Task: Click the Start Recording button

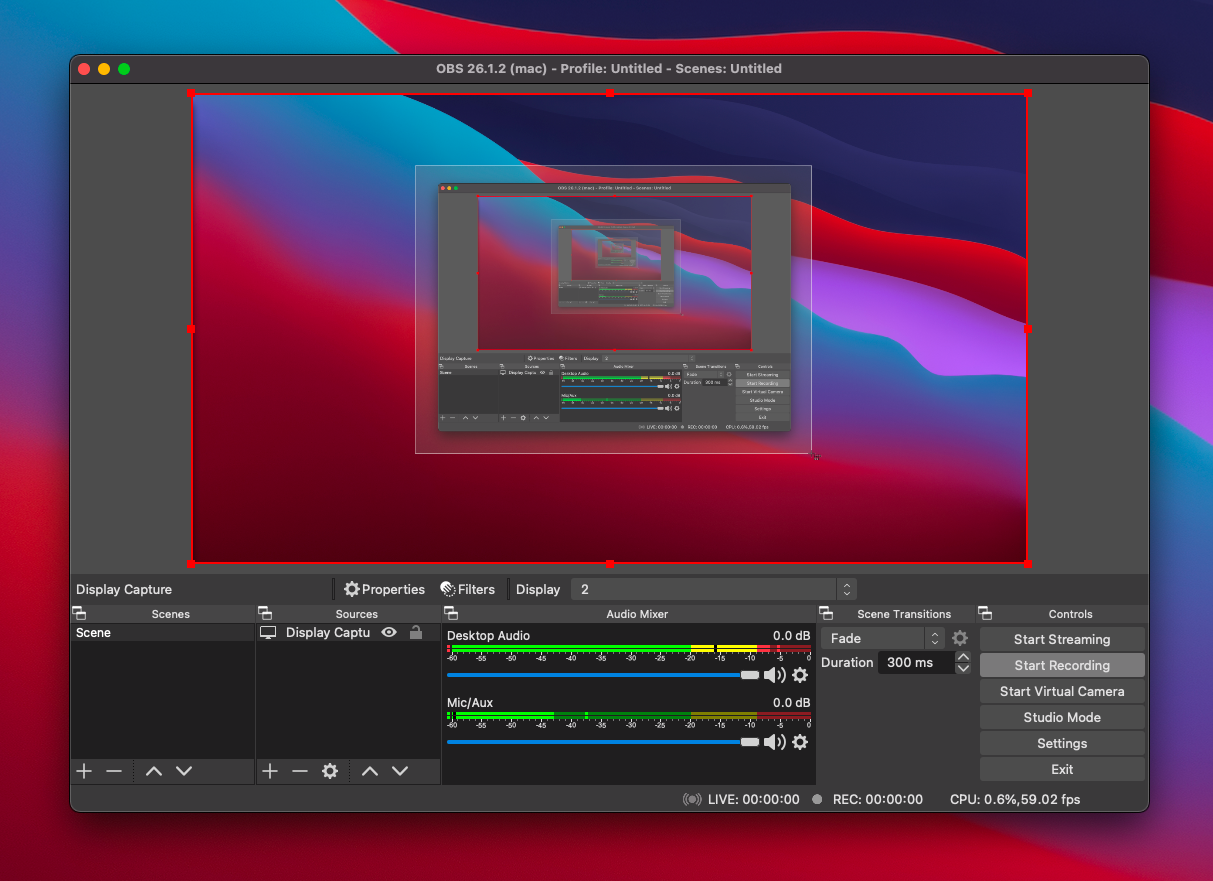Action: [x=1061, y=665]
